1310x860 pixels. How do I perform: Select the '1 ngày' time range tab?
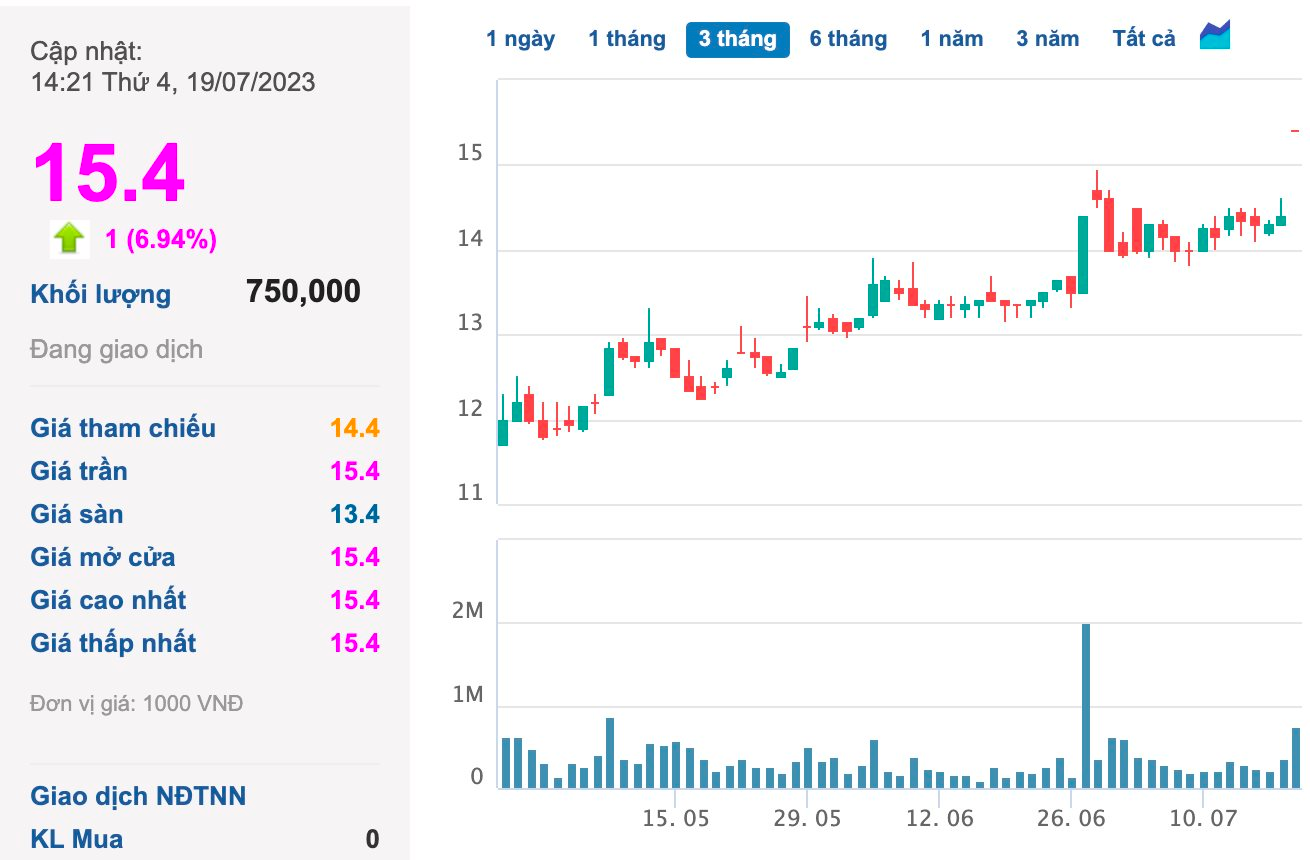tap(521, 39)
